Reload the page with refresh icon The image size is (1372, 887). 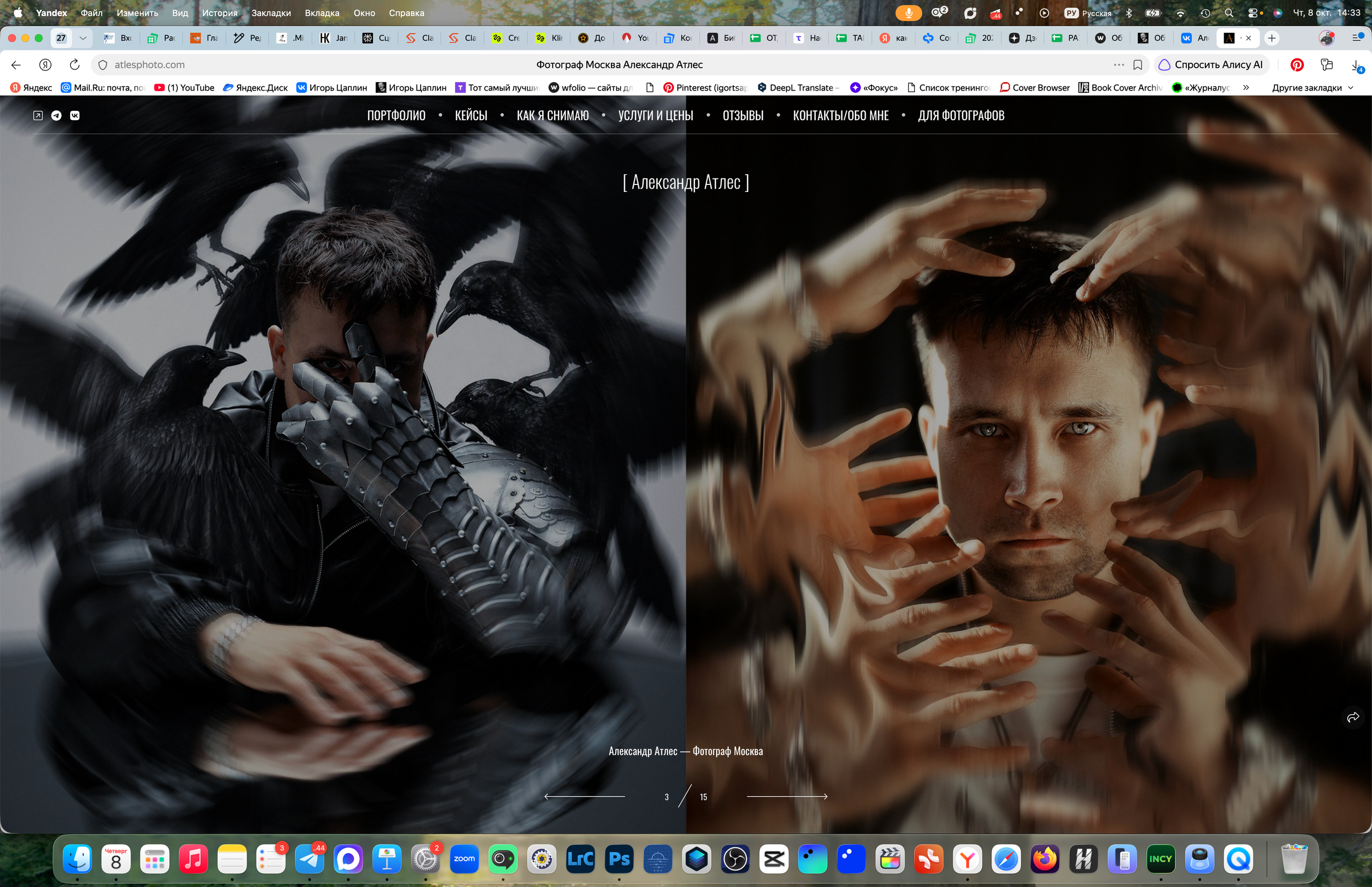(74, 64)
